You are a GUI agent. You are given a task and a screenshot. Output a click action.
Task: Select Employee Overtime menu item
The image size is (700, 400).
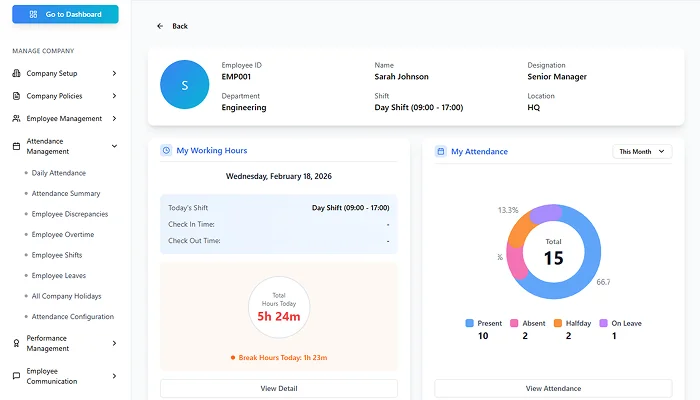pyautogui.click(x=63, y=234)
